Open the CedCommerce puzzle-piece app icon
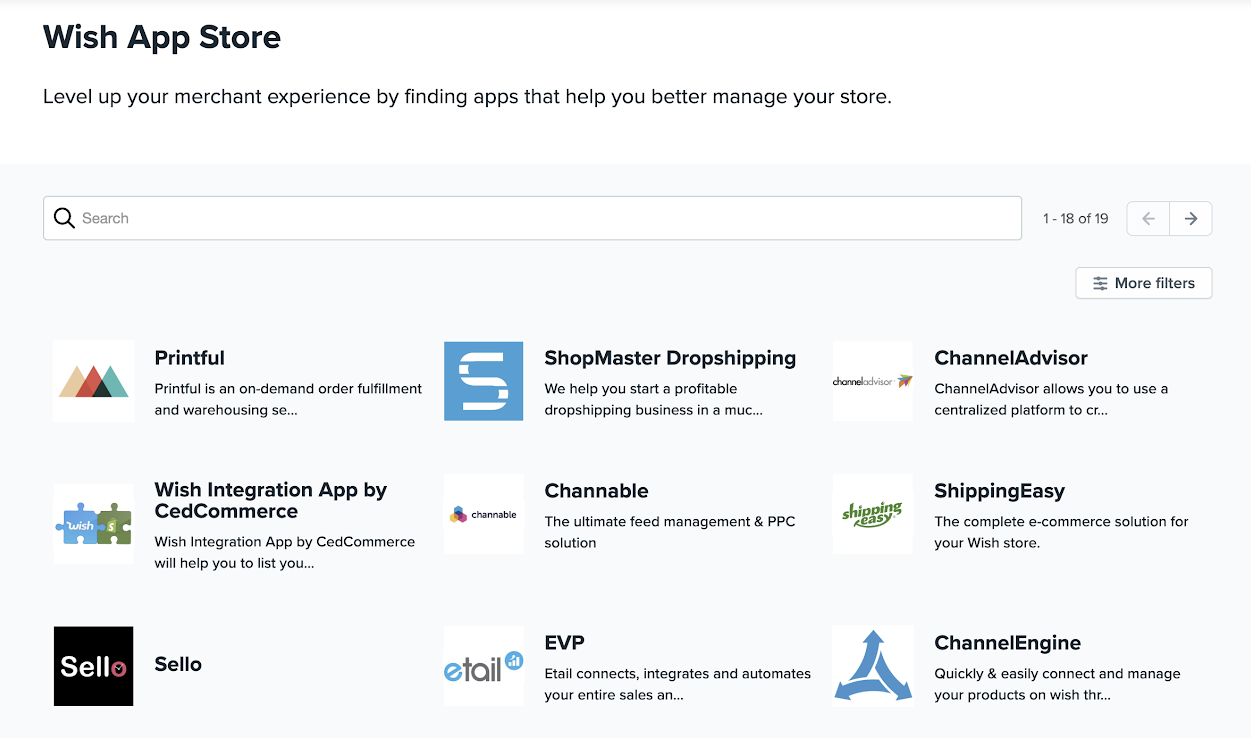This screenshot has width=1251, height=738. 93,524
